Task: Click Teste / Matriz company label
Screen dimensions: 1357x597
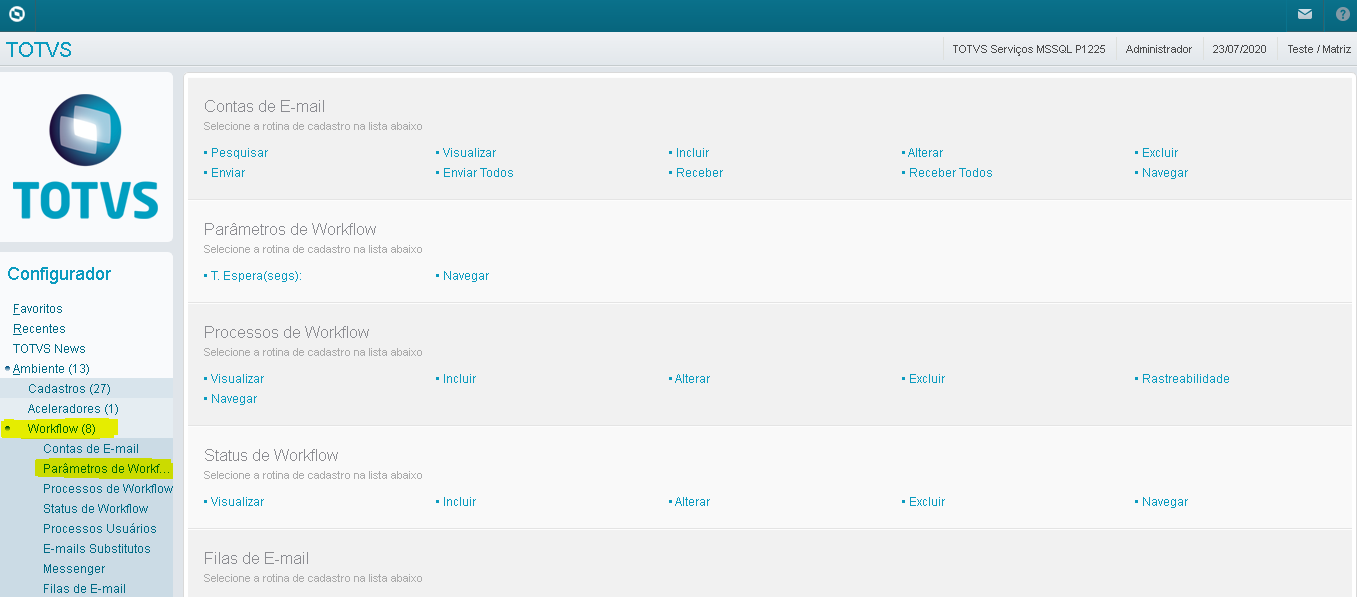Action: 1319,49
